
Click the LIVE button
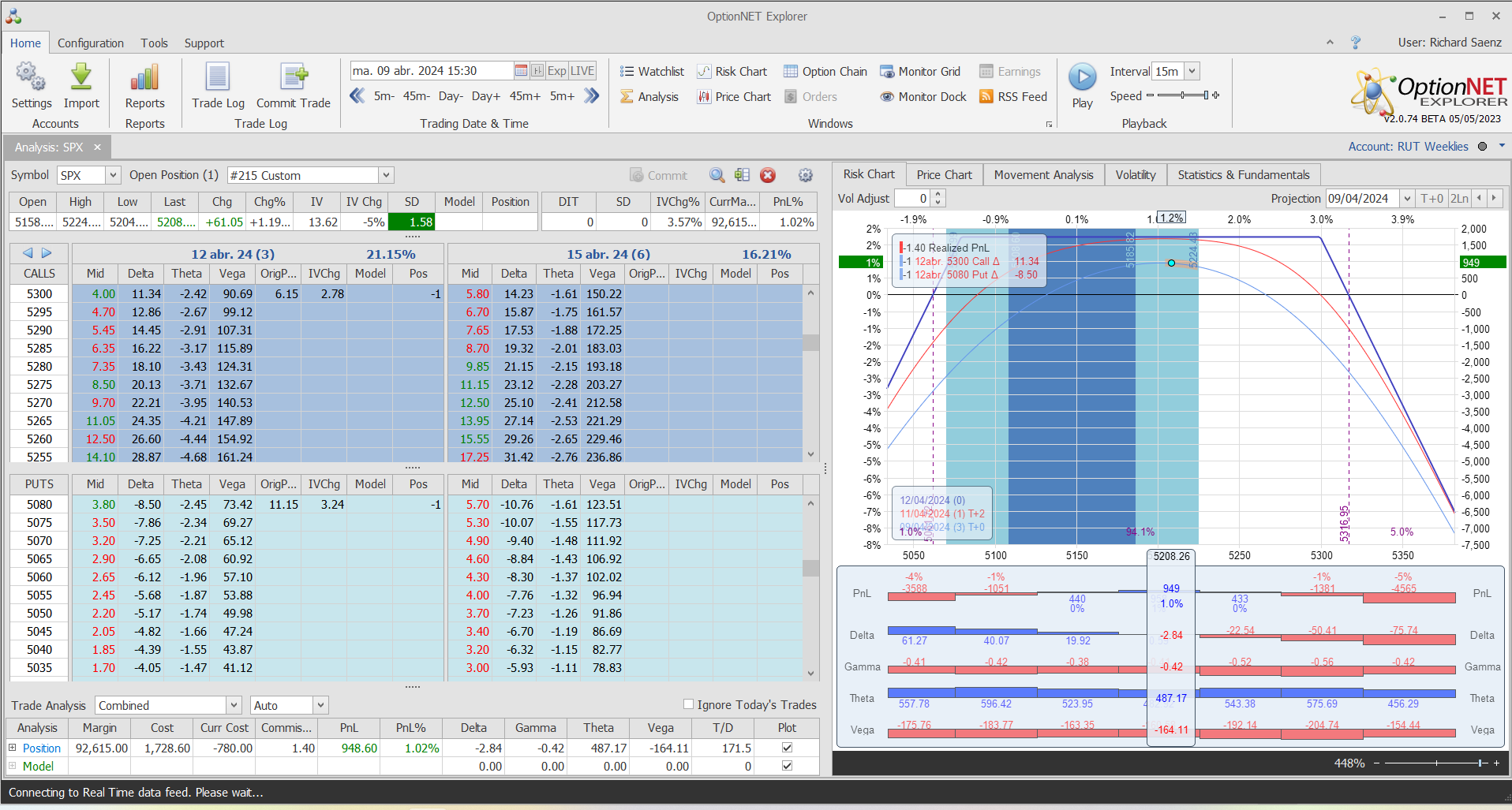(x=582, y=71)
